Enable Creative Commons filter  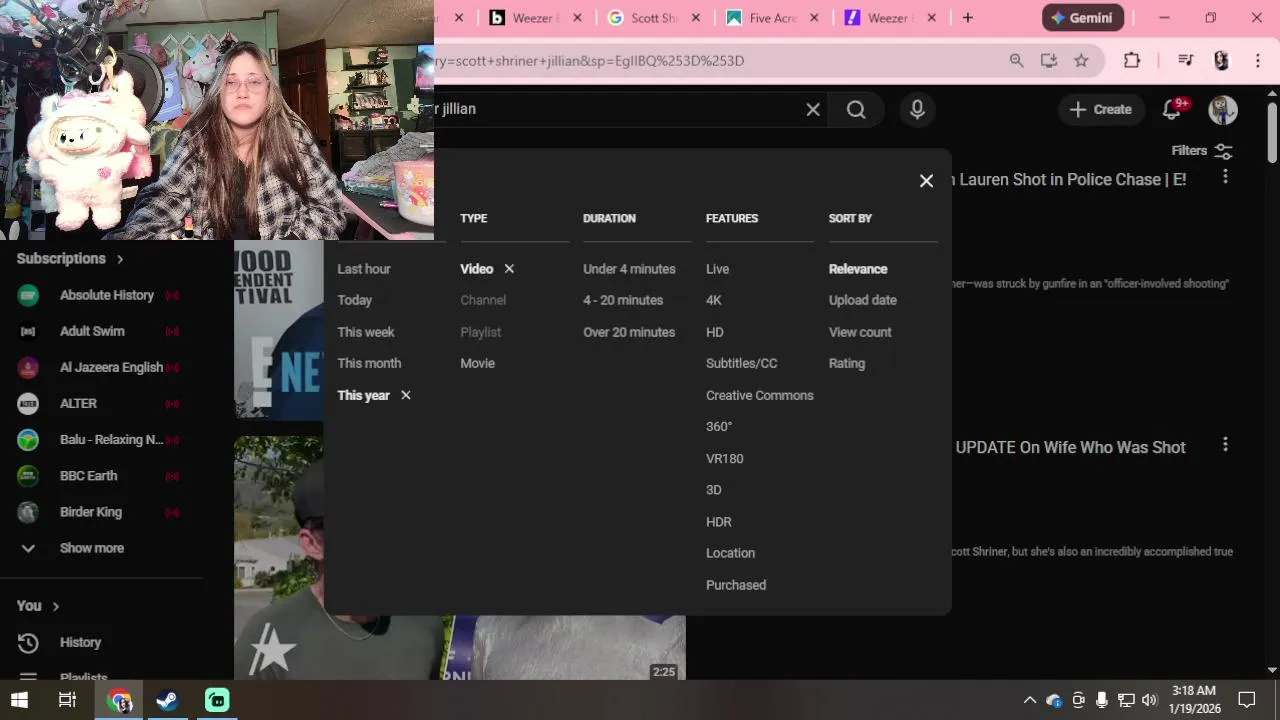(760, 395)
